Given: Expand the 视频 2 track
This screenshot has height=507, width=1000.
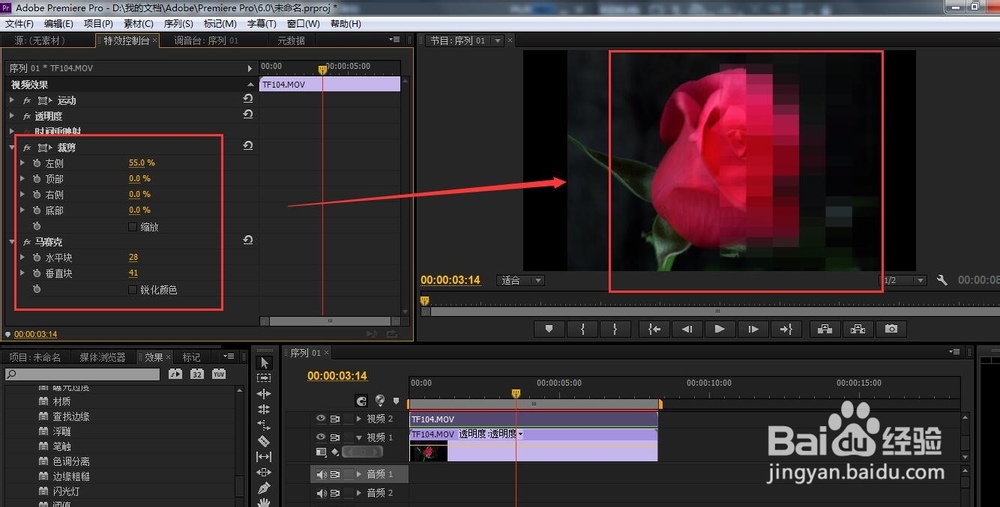Looking at the screenshot, I should tap(359, 419).
